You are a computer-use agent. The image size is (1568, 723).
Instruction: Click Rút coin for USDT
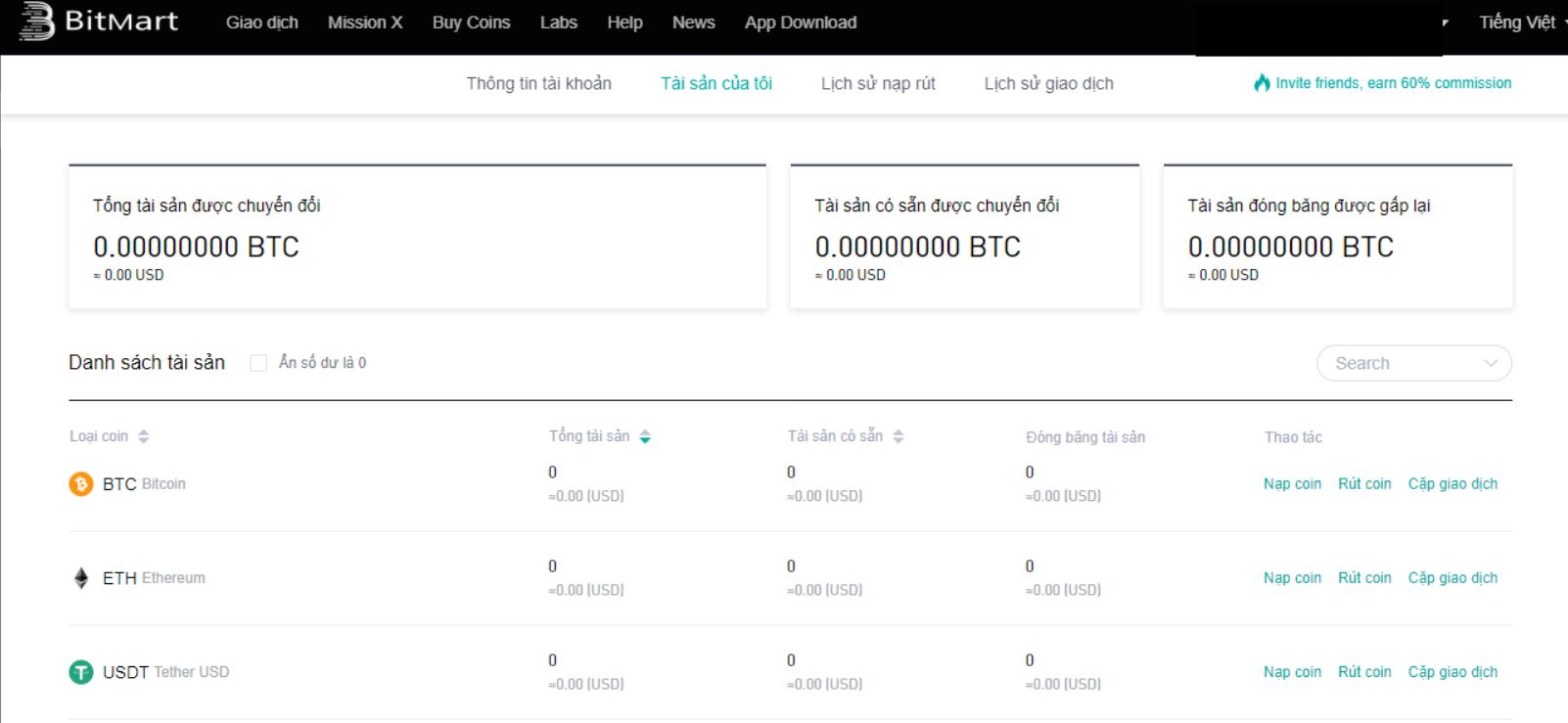click(1364, 671)
